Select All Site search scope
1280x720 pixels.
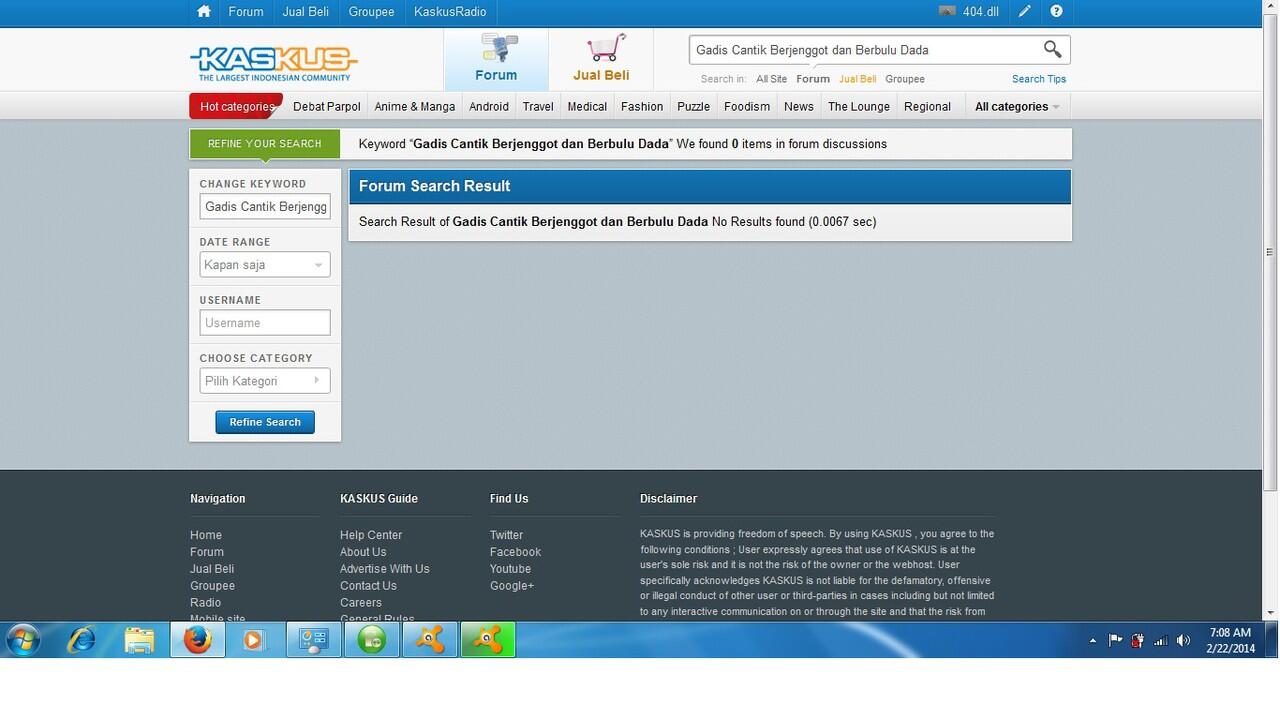[x=771, y=79]
